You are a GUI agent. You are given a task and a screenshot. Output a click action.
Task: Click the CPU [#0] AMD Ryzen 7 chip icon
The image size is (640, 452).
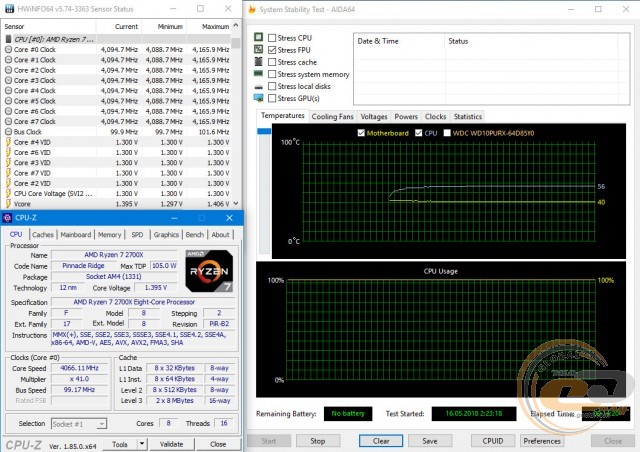coord(8,39)
